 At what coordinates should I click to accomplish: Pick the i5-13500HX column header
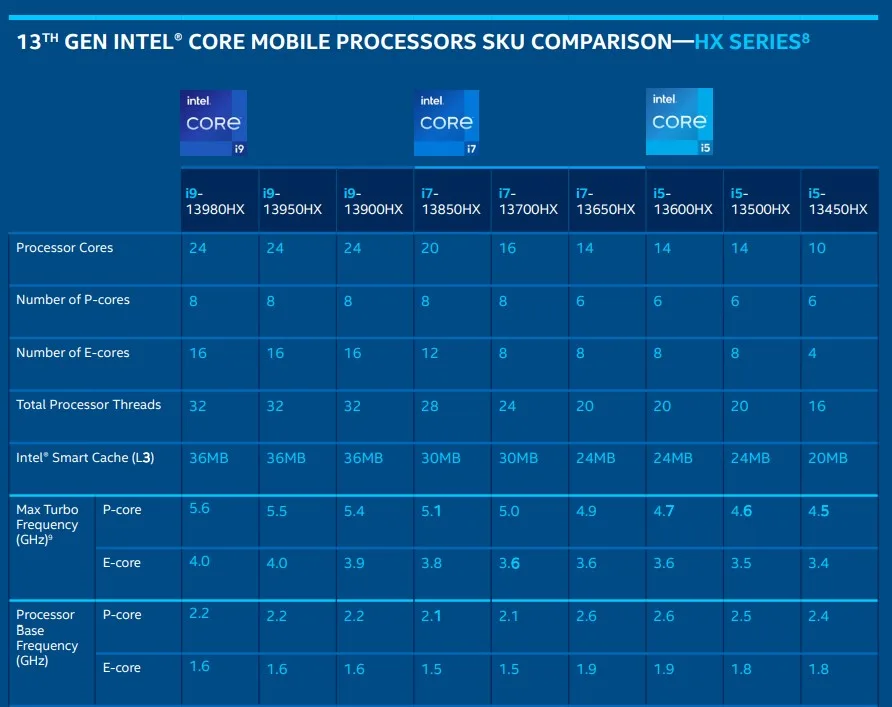point(761,201)
